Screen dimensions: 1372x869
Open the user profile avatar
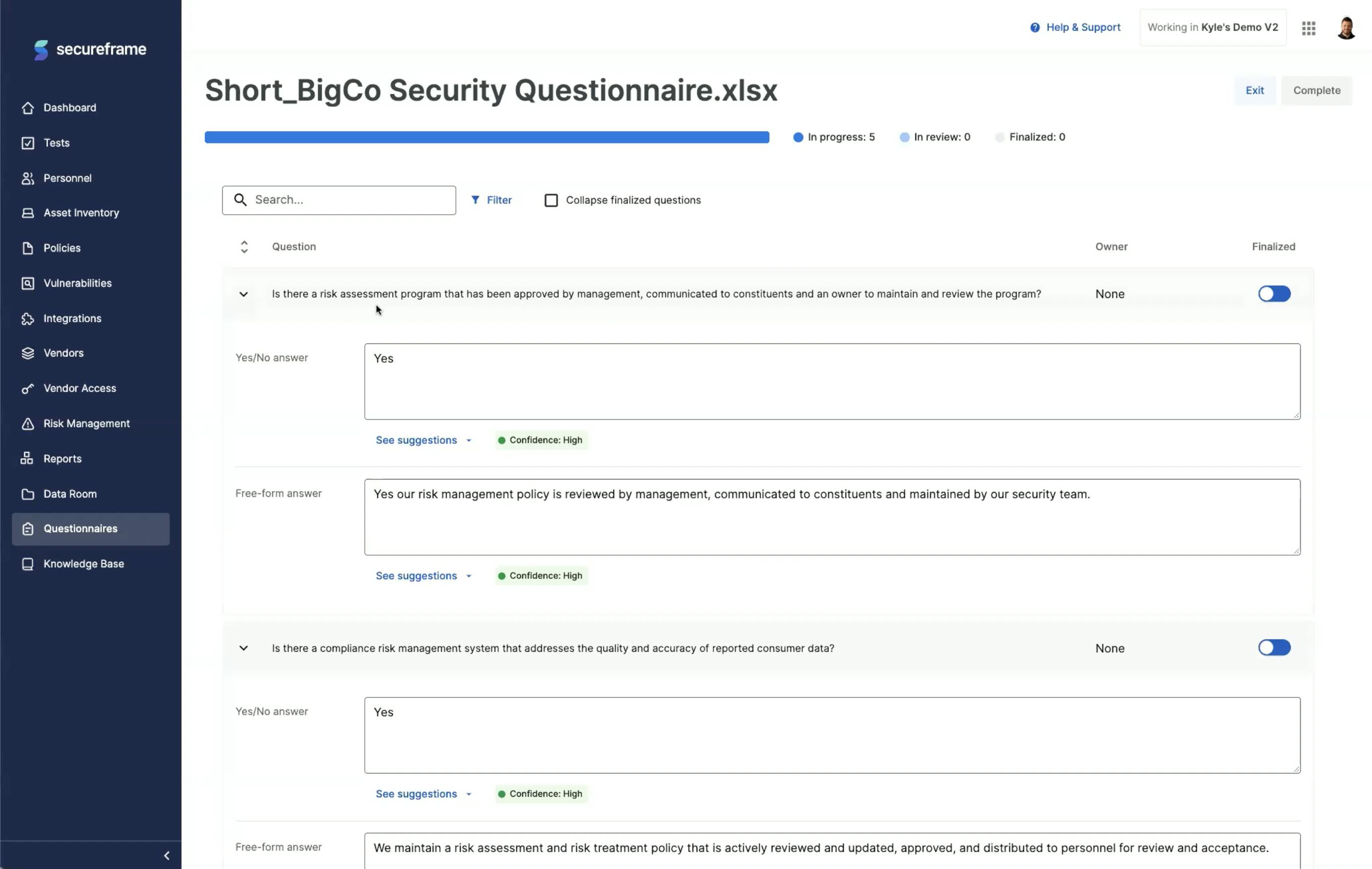(1346, 28)
